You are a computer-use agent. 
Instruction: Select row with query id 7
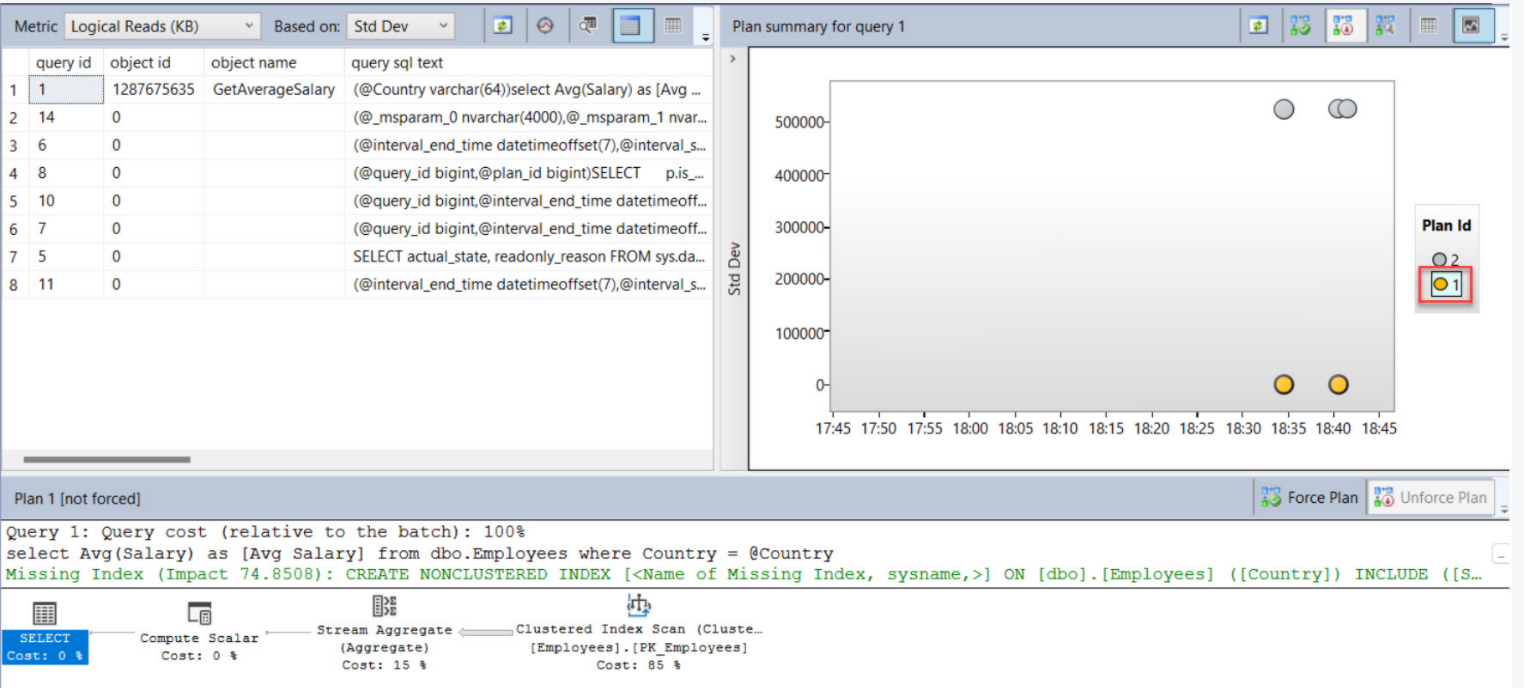(357, 229)
